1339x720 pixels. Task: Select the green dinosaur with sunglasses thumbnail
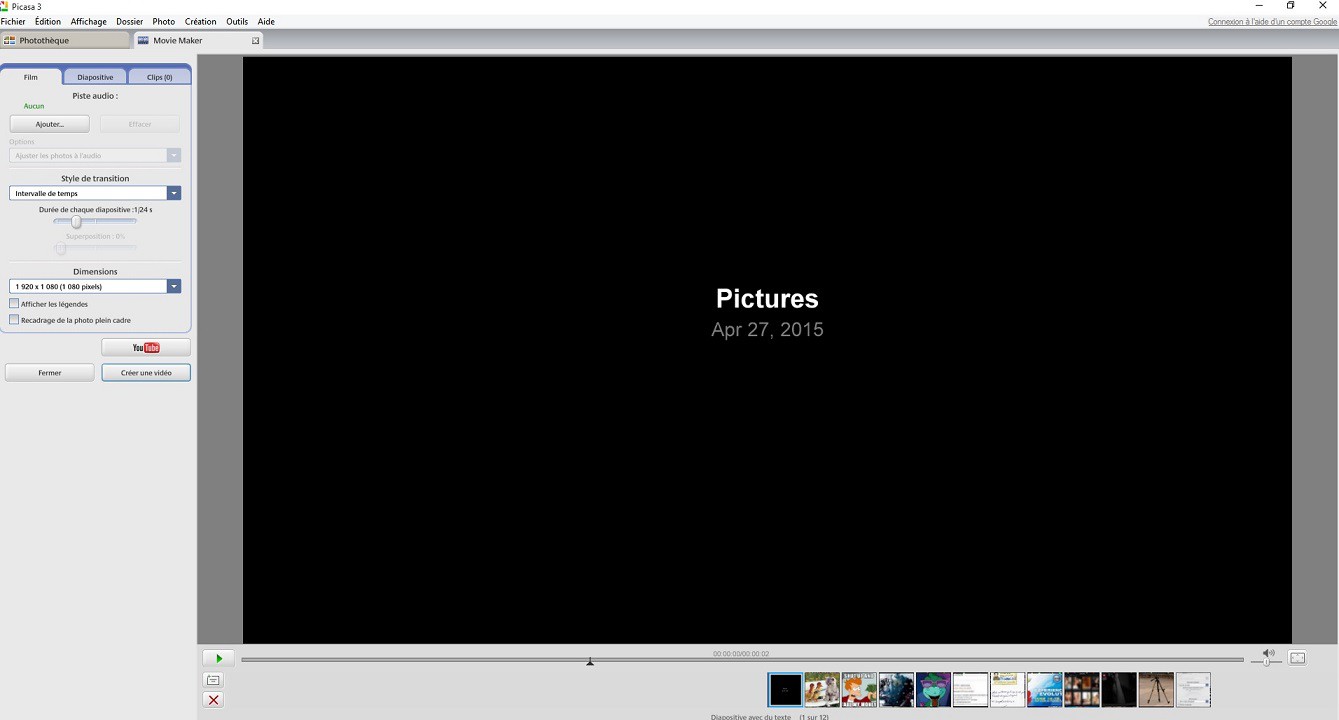933,690
